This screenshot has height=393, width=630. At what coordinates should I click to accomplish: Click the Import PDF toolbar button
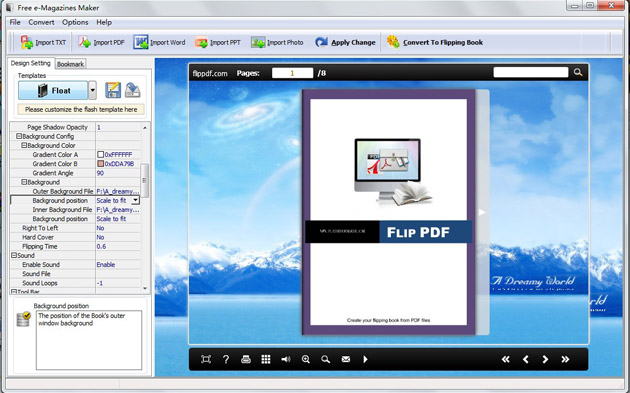[101, 42]
